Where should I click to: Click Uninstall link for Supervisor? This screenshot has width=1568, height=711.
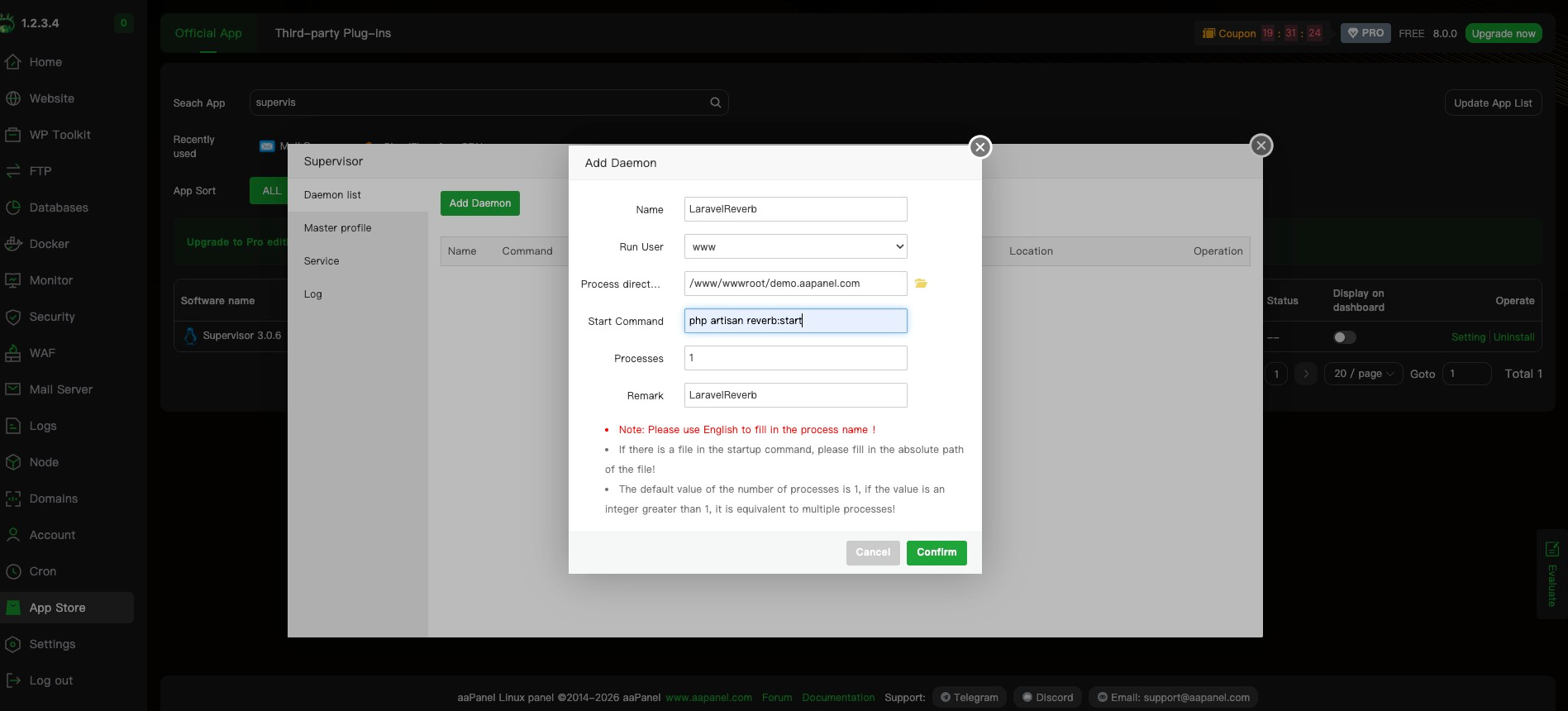click(1513, 337)
